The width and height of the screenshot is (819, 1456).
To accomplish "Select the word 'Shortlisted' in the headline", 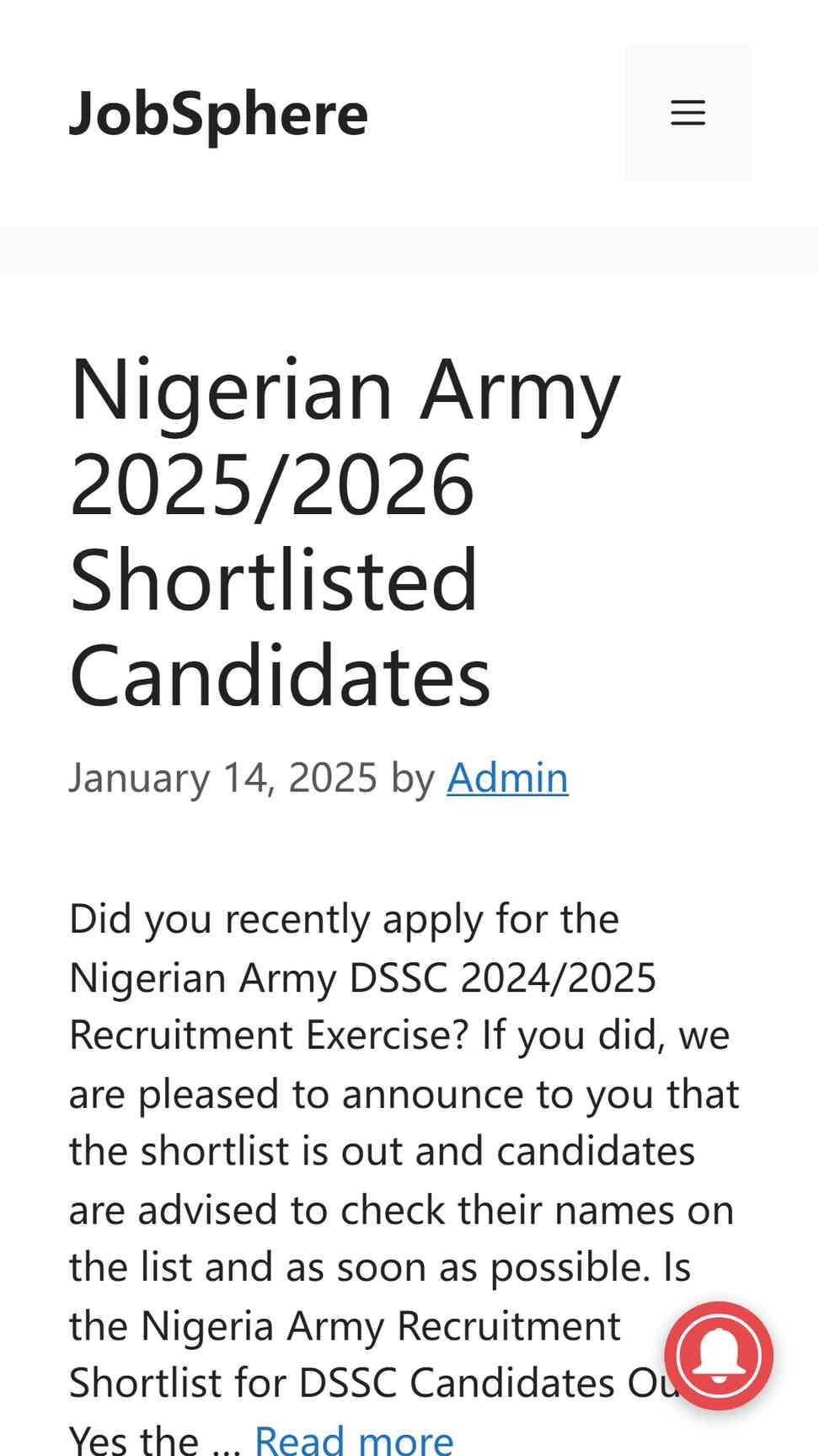I will [274, 581].
